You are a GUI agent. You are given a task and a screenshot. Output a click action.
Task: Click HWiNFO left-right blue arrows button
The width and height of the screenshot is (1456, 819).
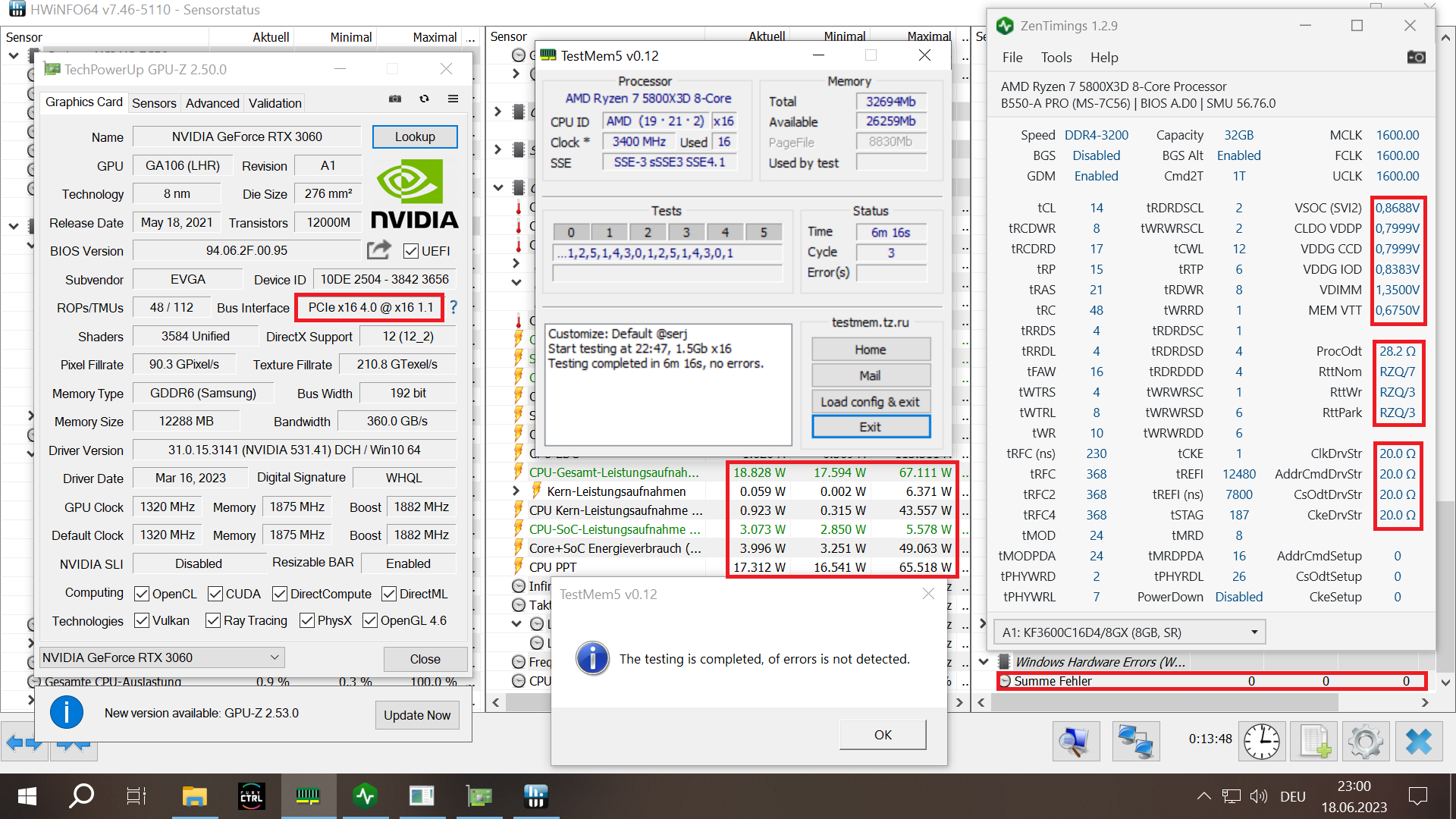(x=24, y=743)
